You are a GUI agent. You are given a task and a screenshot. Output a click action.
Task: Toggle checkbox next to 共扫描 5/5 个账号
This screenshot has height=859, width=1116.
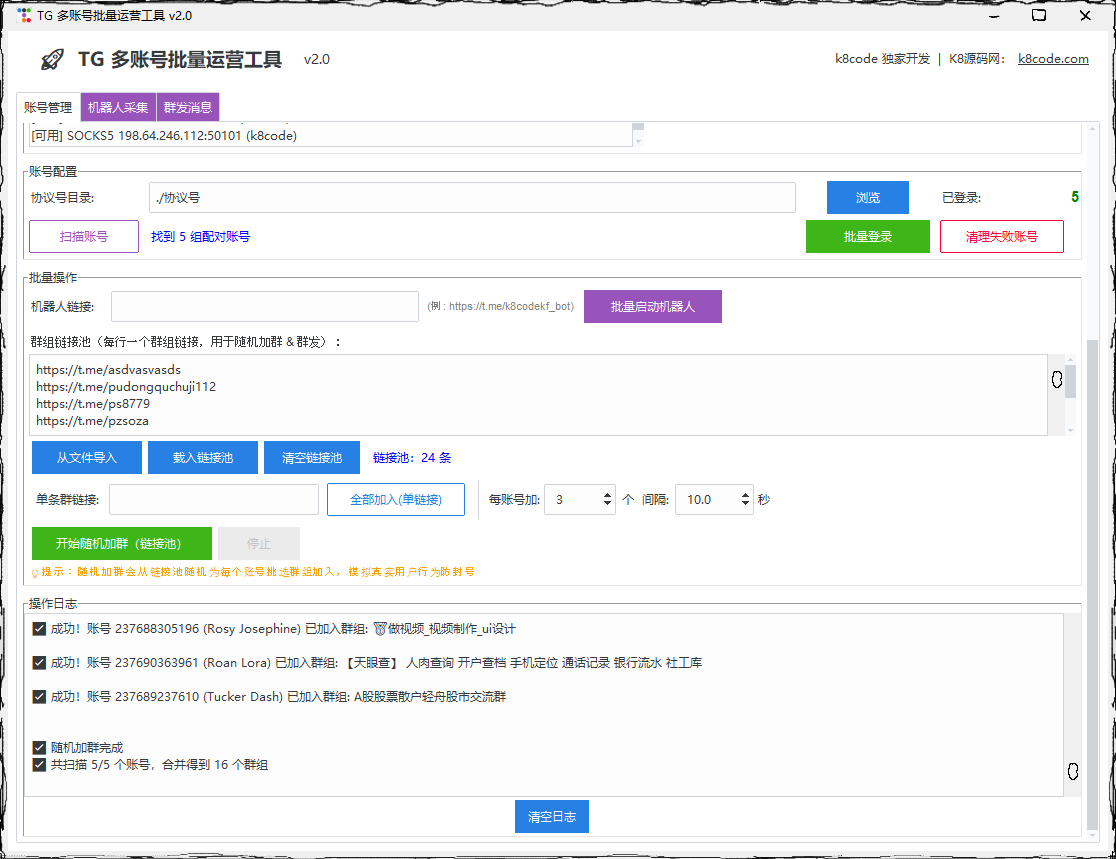tap(40, 765)
